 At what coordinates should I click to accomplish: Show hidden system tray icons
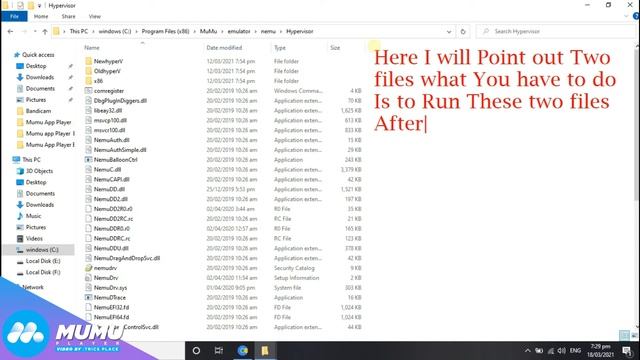click(x=527, y=351)
